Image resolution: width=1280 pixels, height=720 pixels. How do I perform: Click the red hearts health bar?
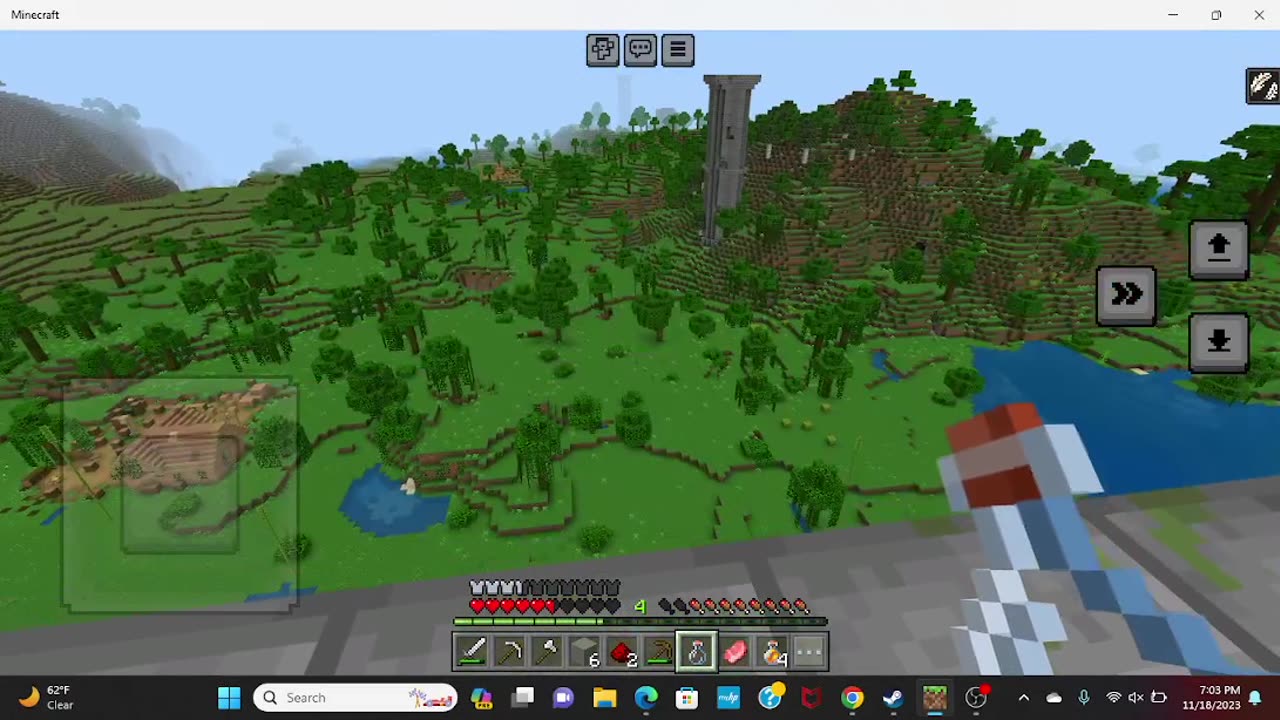pos(545,606)
